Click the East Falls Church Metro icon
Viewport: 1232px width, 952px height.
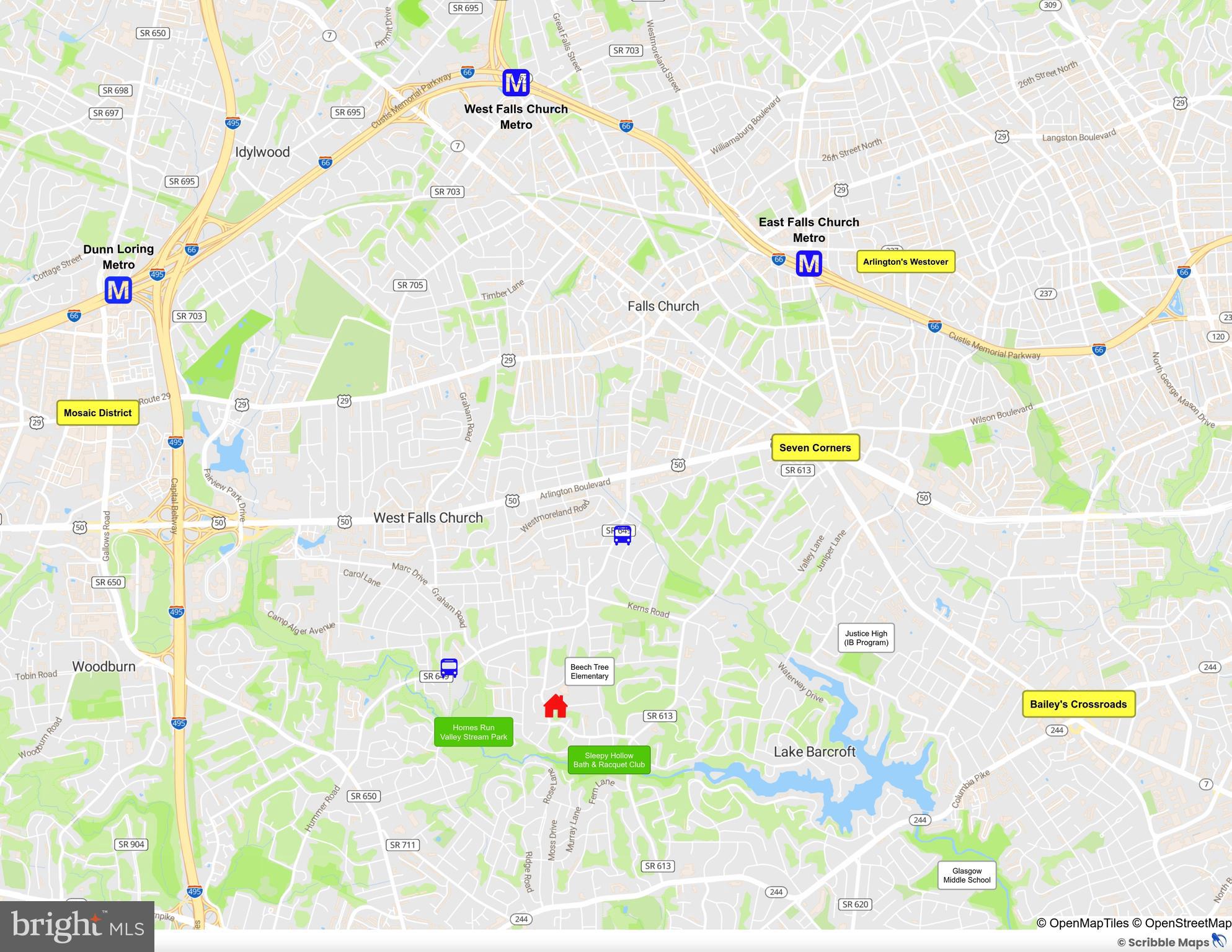click(x=809, y=264)
